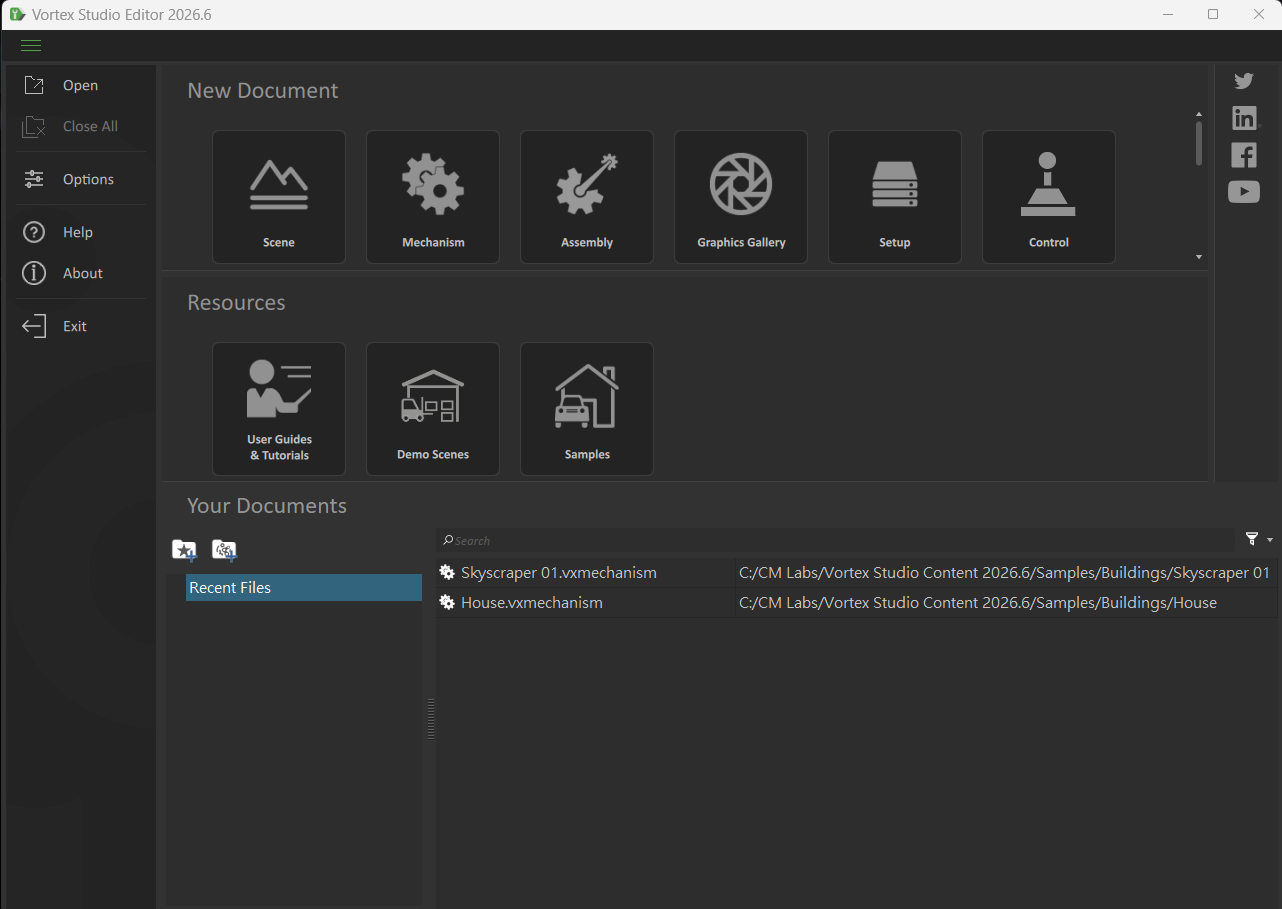This screenshot has width=1282, height=909.
Task: Click the New Document scroll-up arrow
Action: 1199,114
